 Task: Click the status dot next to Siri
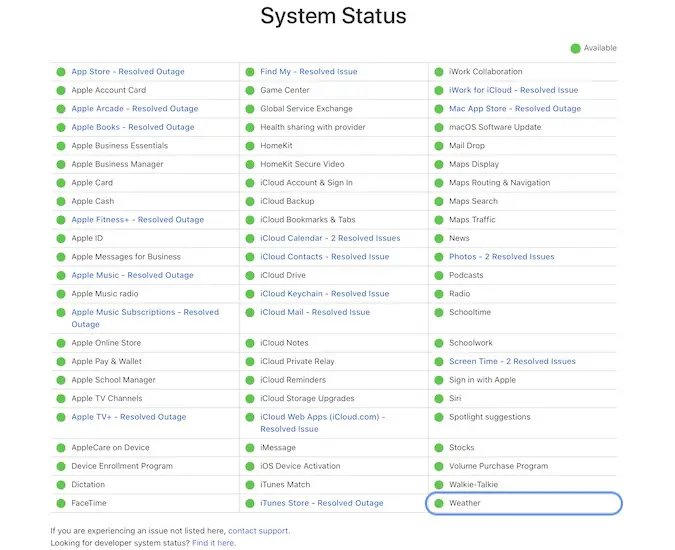pyautogui.click(x=439, y=399)
